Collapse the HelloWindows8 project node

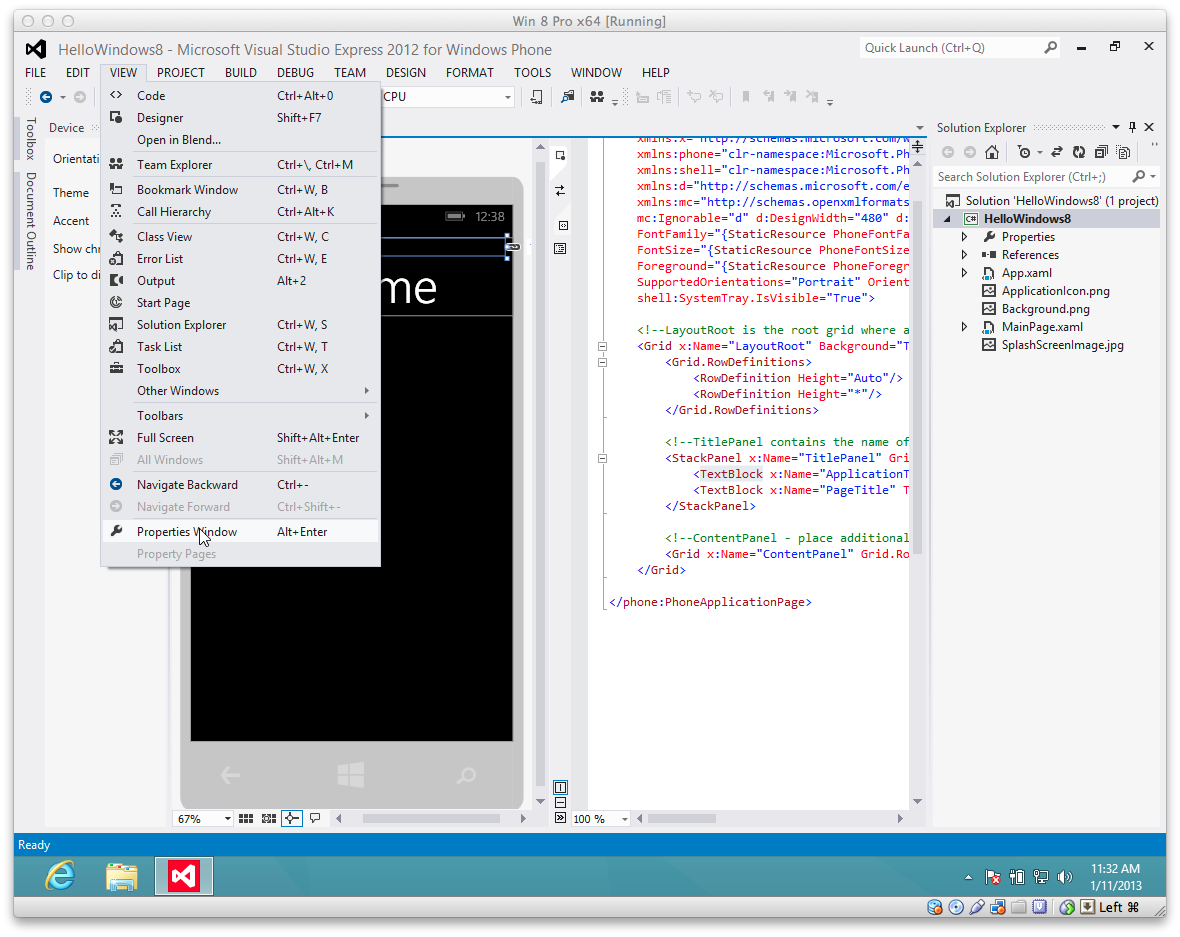(x=947, y=219)
